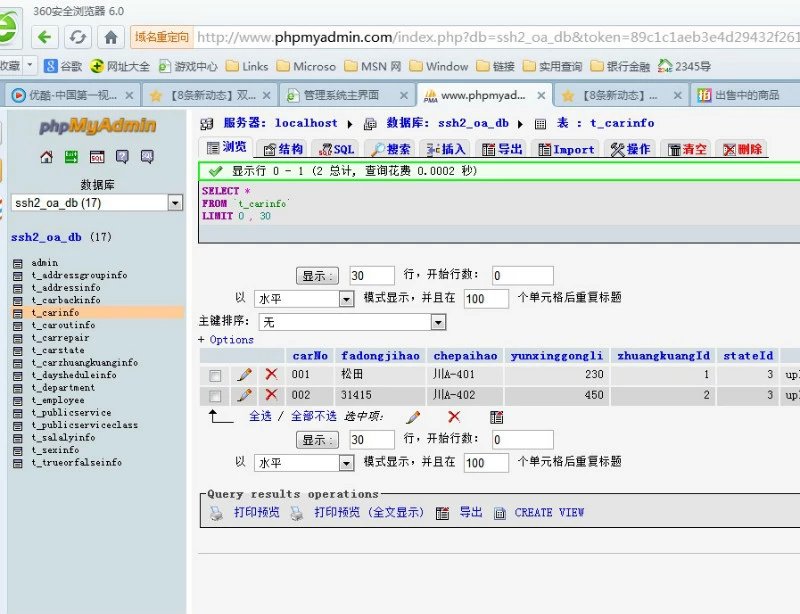Image resolution: width=800 pixels, height=614 pixels.
Task: Open the 操作 tab
Action: [630, 149]
